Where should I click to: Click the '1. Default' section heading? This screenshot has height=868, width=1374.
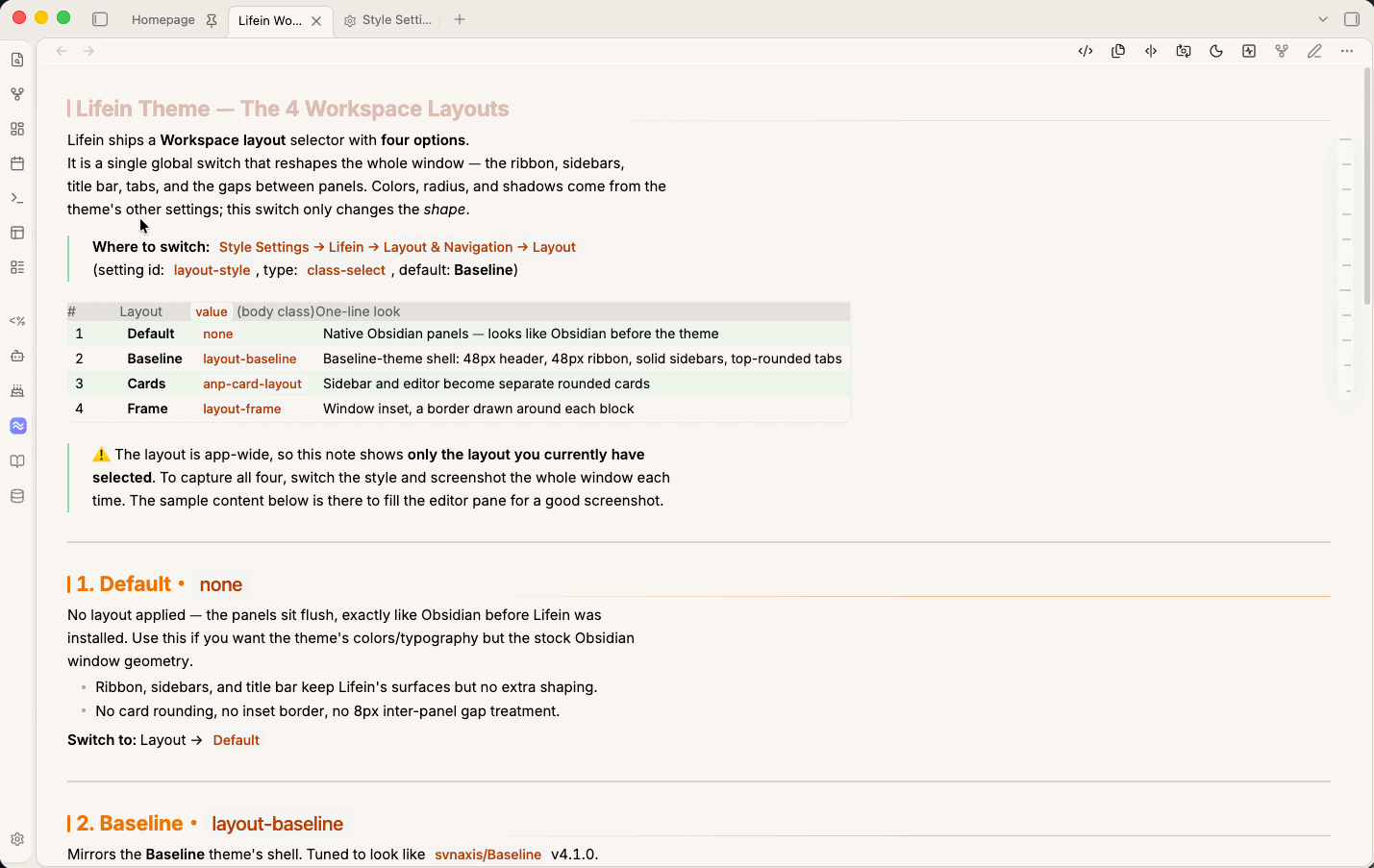point(123,583)
